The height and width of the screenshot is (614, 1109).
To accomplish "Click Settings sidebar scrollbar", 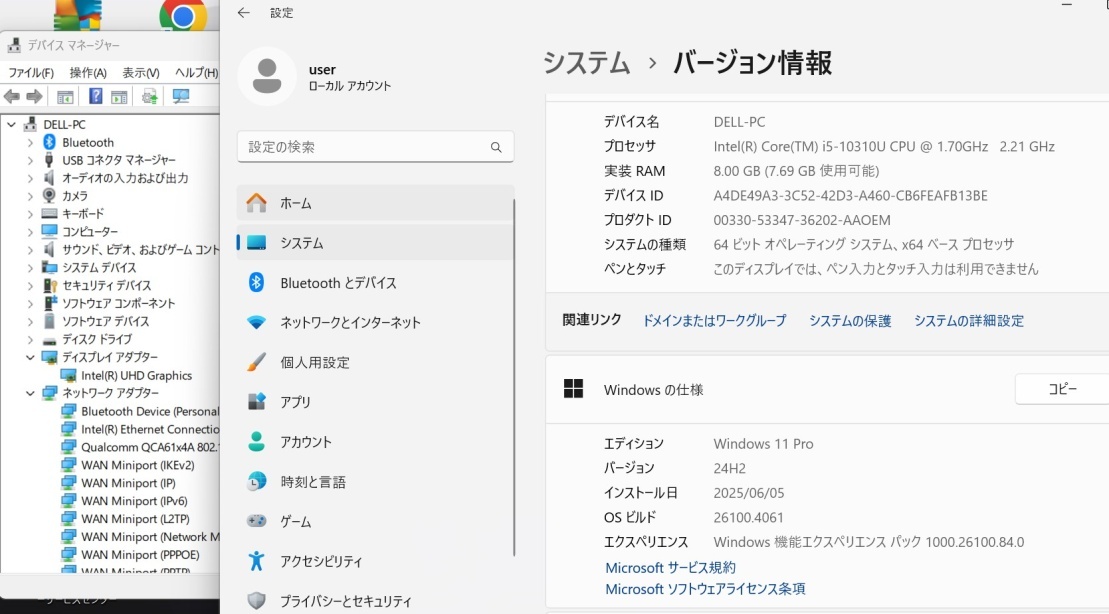I will pyautogui.click(x=514, y=377).
